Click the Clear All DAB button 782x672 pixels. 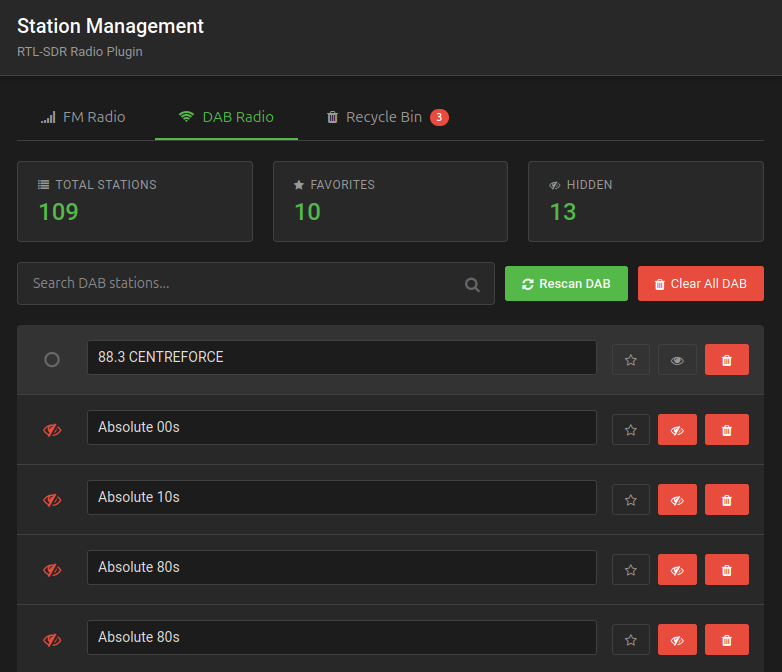click(x=700, y=284)
